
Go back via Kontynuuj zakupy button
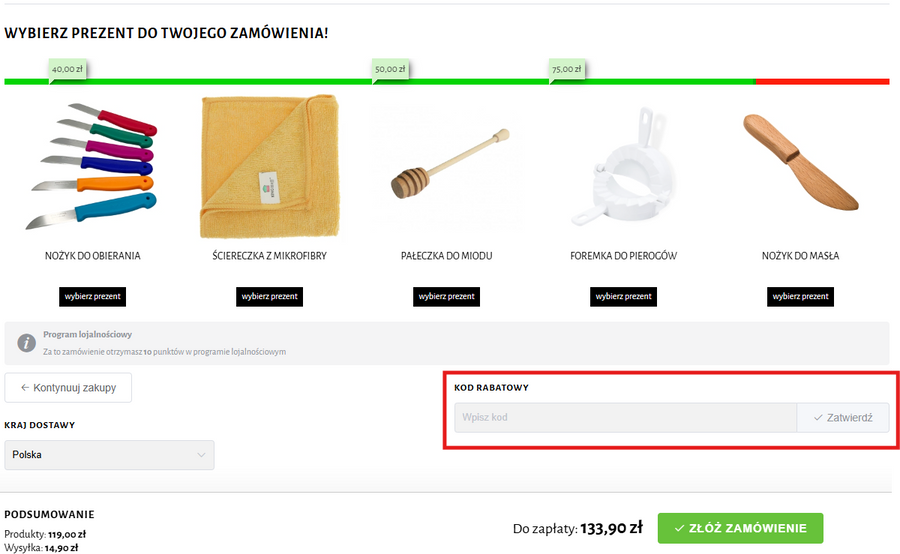(68, 388)
